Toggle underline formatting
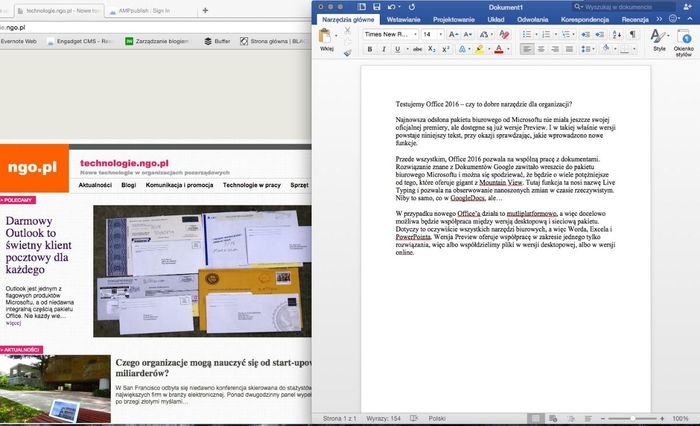The width and height of the screenshot is (700, 426). click(x=398, y=49)
